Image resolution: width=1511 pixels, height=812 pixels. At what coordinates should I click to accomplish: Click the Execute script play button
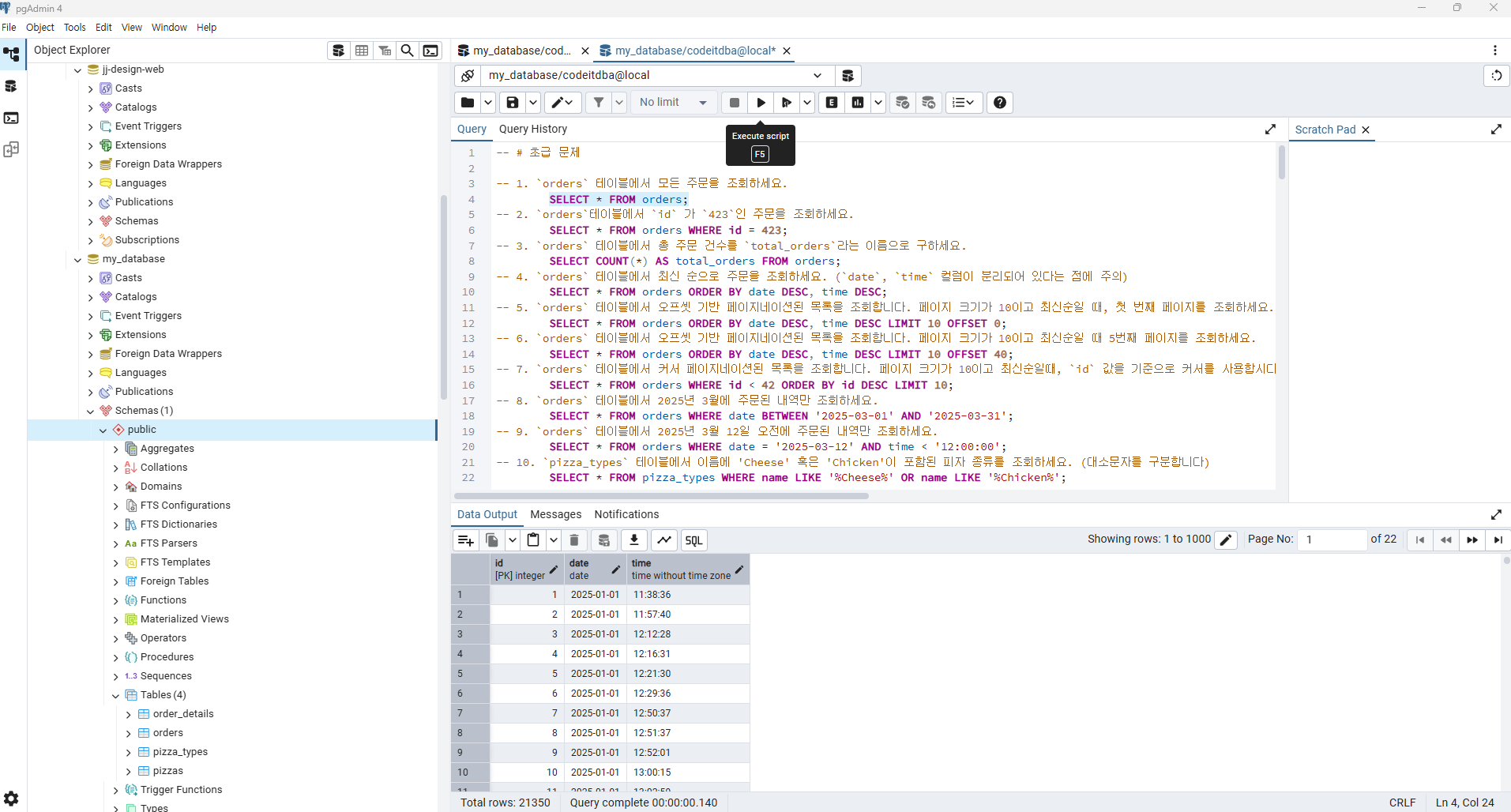pyautogui.click(x=761, y=103)
